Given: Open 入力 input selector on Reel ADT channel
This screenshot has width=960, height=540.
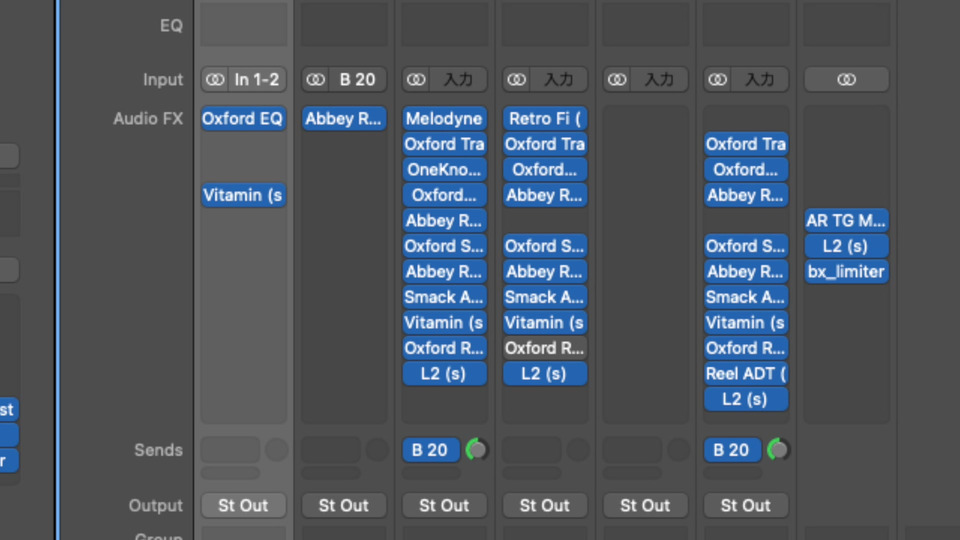Looking at the screenshot, I should (759, 80).
